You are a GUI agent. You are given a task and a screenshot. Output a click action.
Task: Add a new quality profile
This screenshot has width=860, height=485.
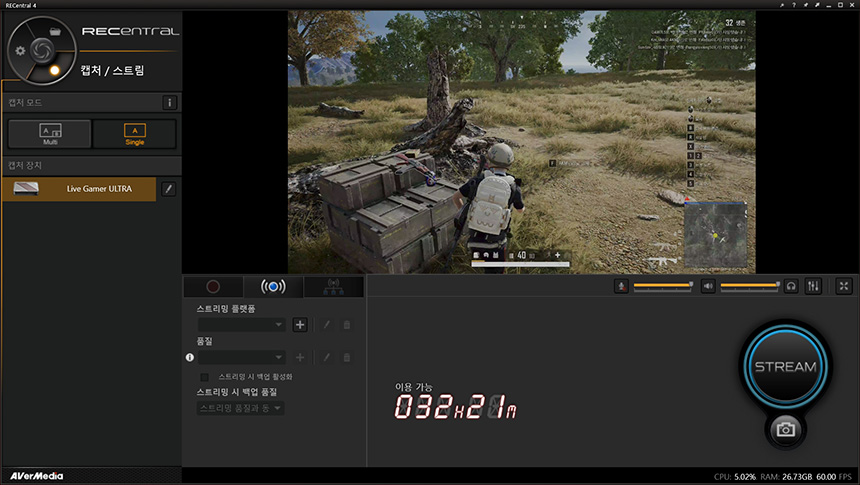[300, 358]
